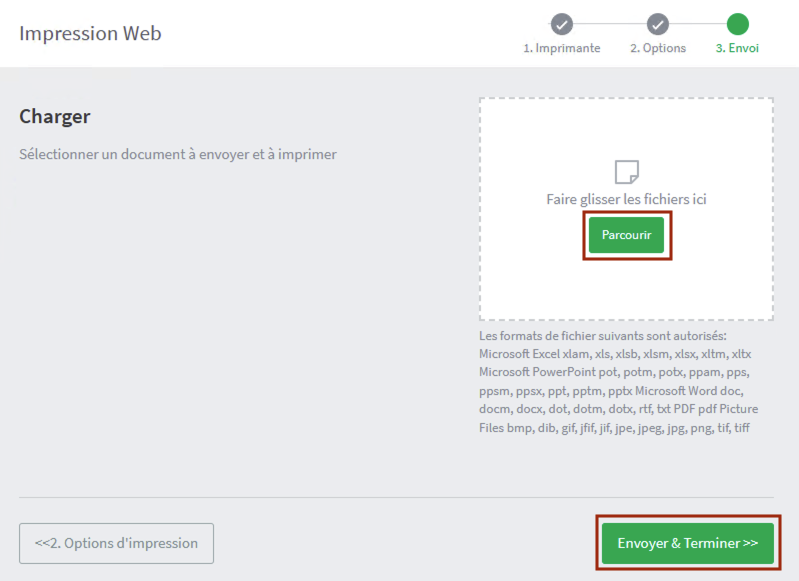Click the 'Envoyer & Terminer >>' button
Viewport: 799px width, 581px height.
(x=687, y=543)
